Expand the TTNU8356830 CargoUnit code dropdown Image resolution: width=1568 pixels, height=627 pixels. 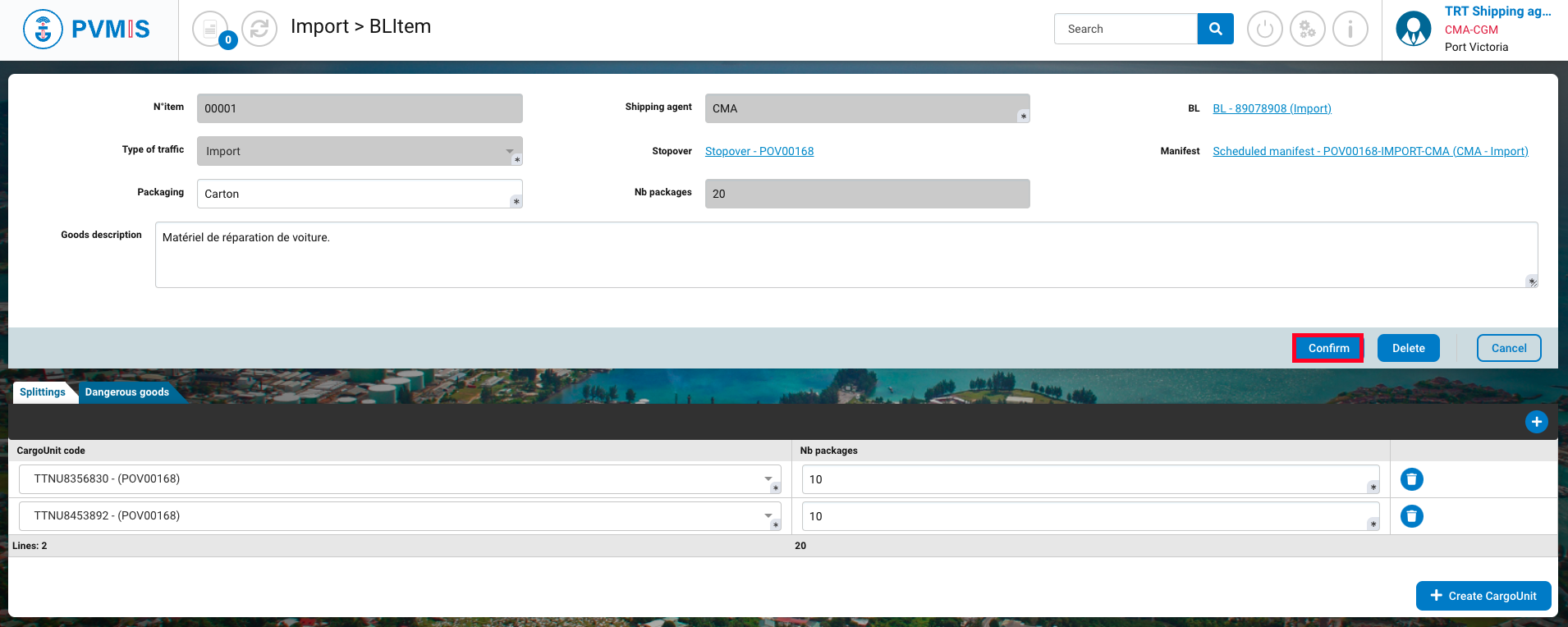768,478
